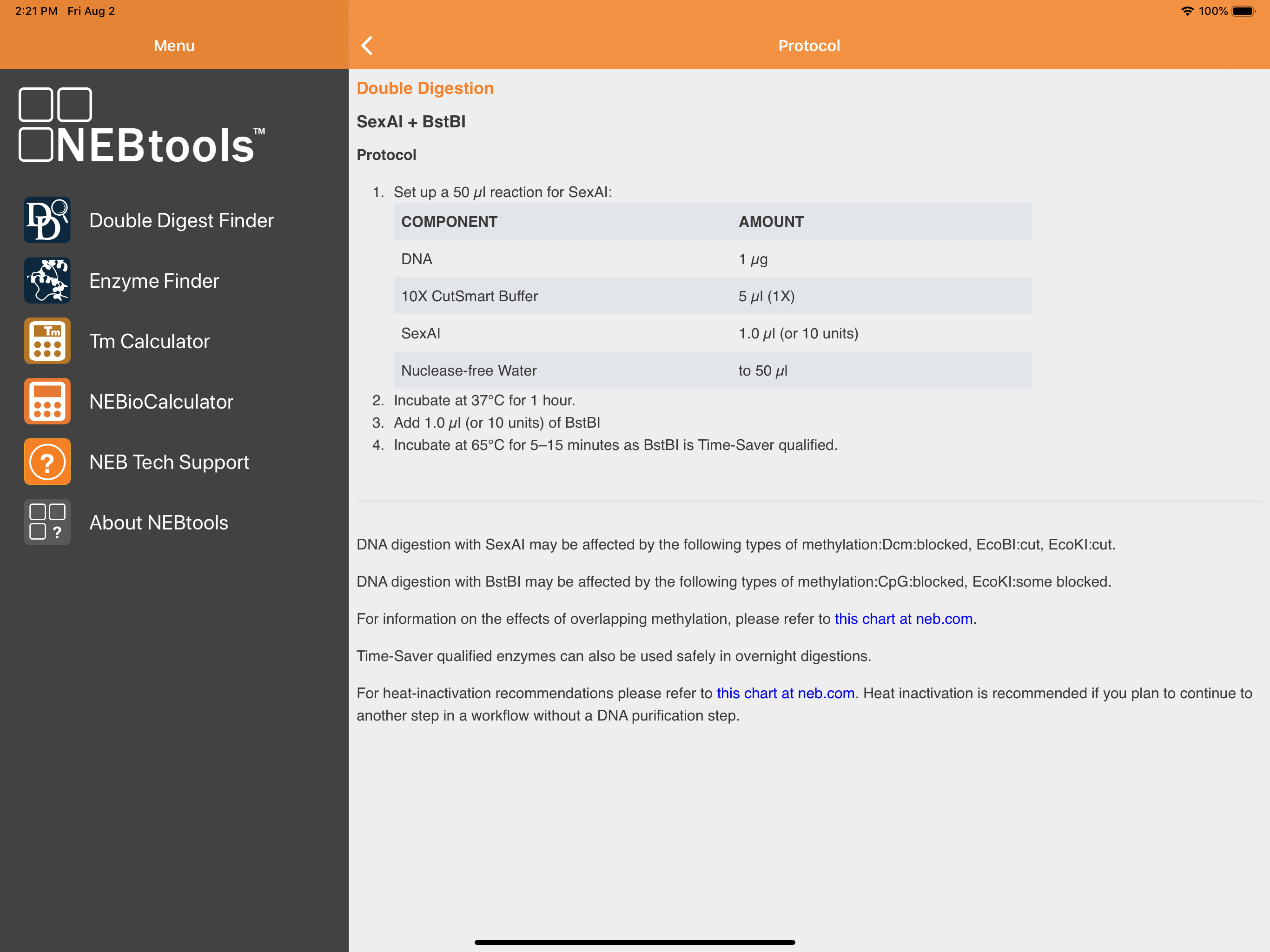Tap the battery status icon
The image size is (1270, 952).
tap(1244, 11)
